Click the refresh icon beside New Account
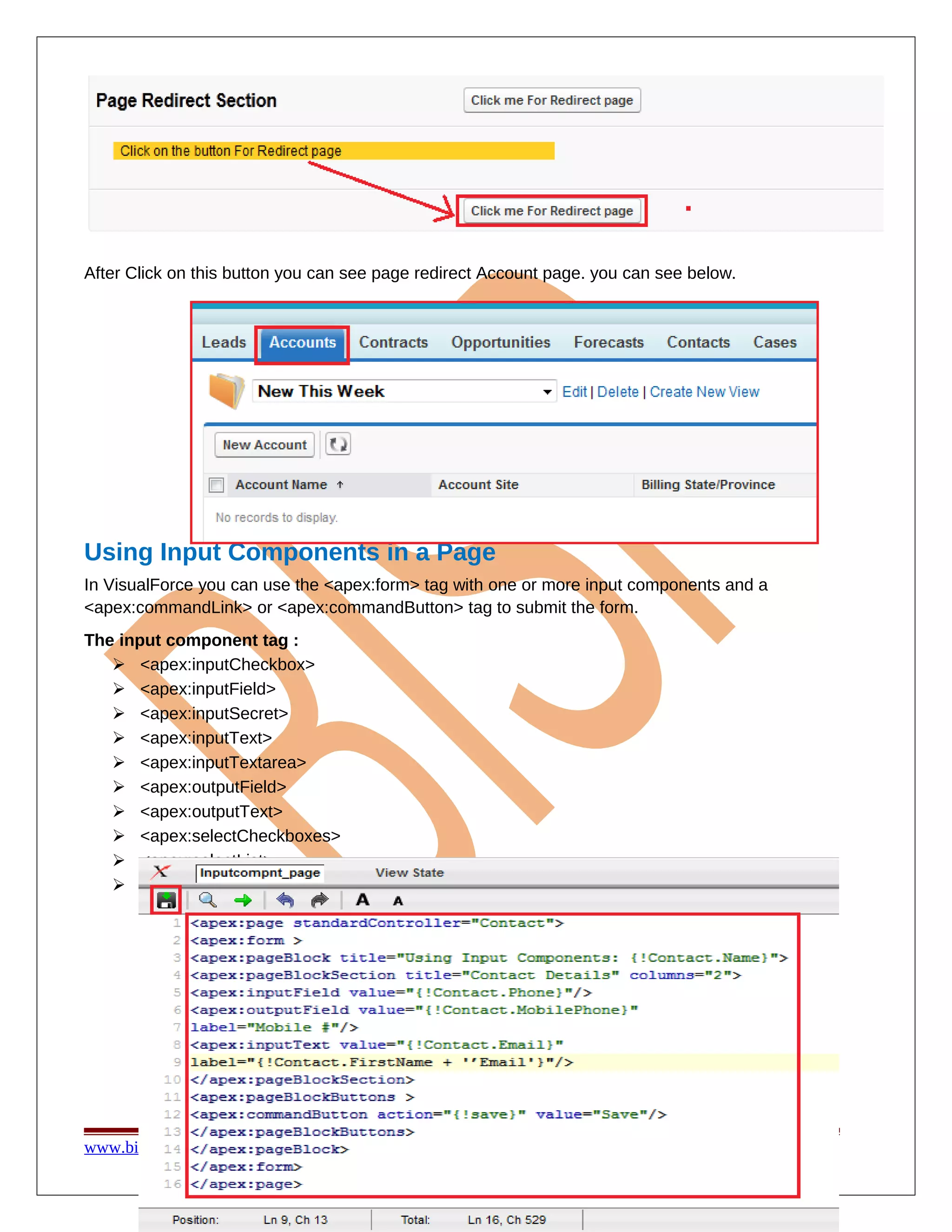This screenshot has height=1232, width=952. [338, 444]
